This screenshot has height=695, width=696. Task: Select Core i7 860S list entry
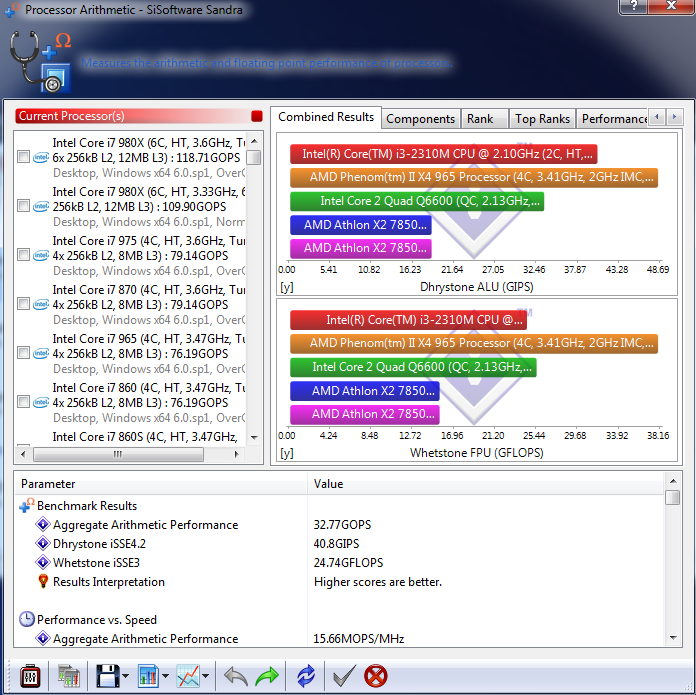tap(145, 437)
